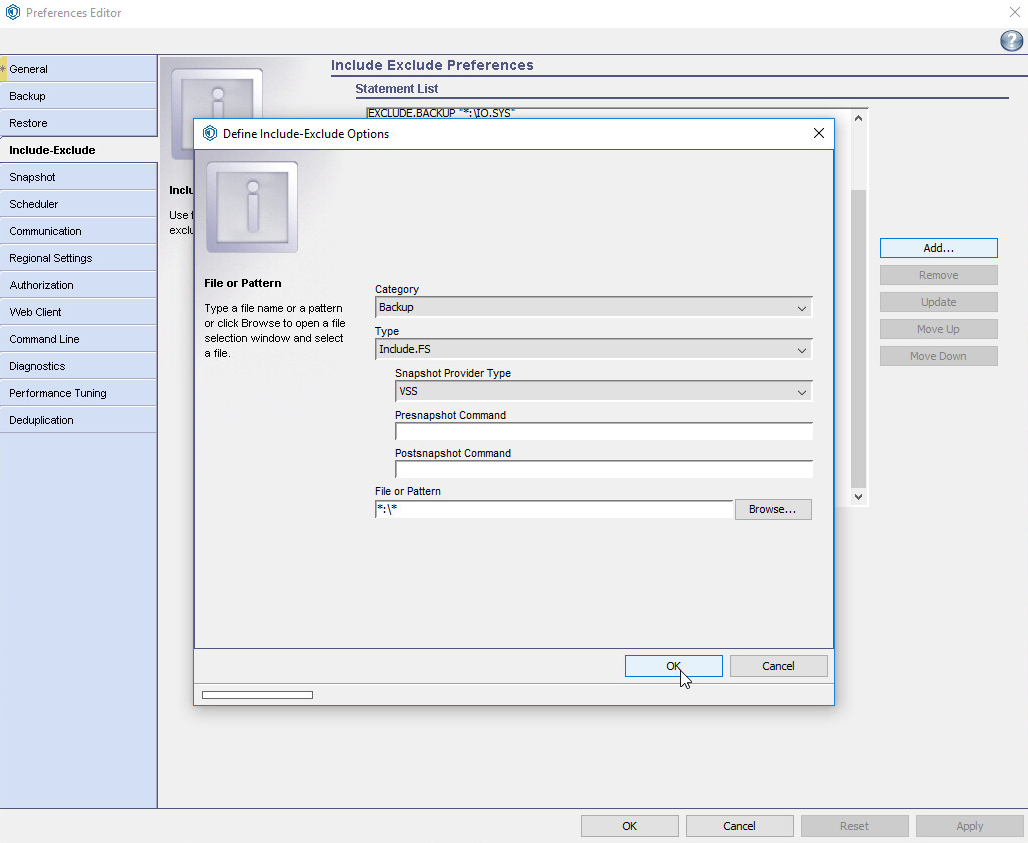Screen dimensions: 1028x843
Task: Click the info icon in the dialog
Action: (252, 207)
